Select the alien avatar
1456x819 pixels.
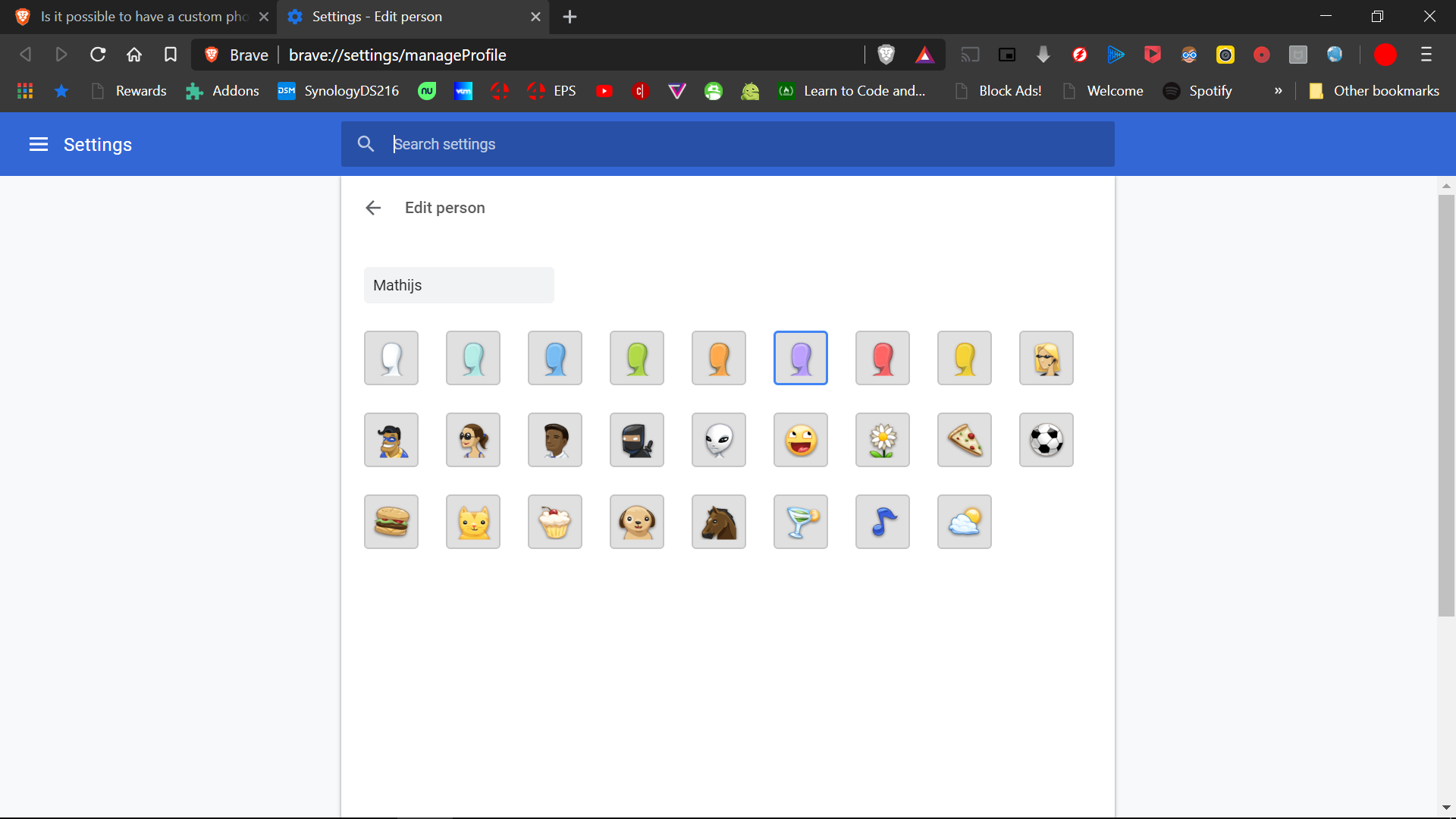[718, 440]
